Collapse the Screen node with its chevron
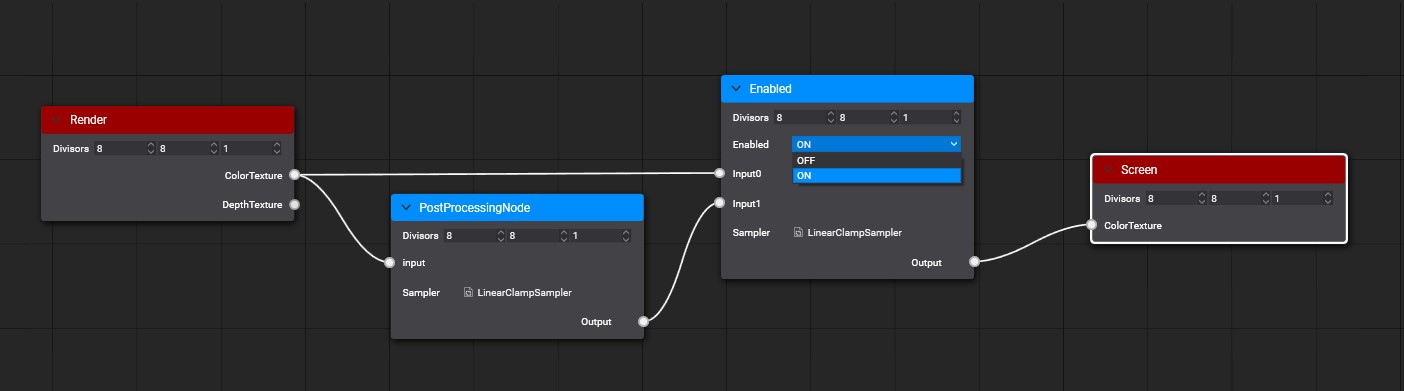 [1107, 170]
